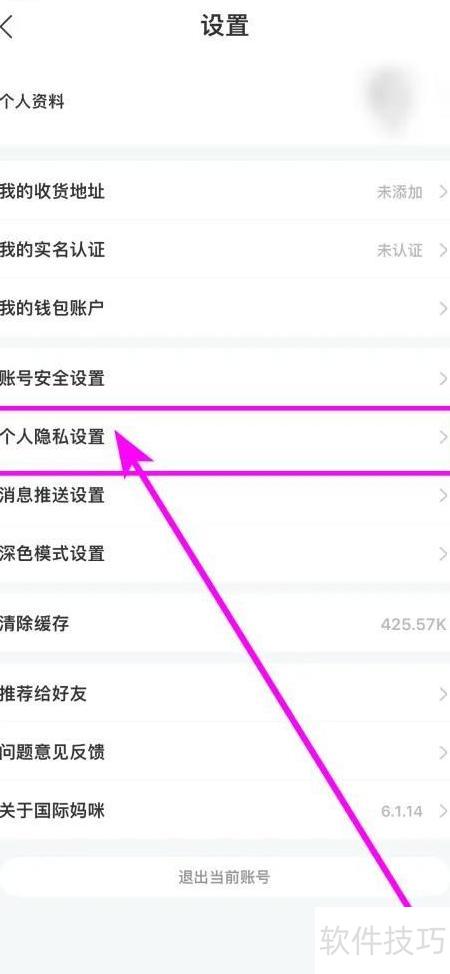Clear cache via 清除缓存 row

(225, 624)
